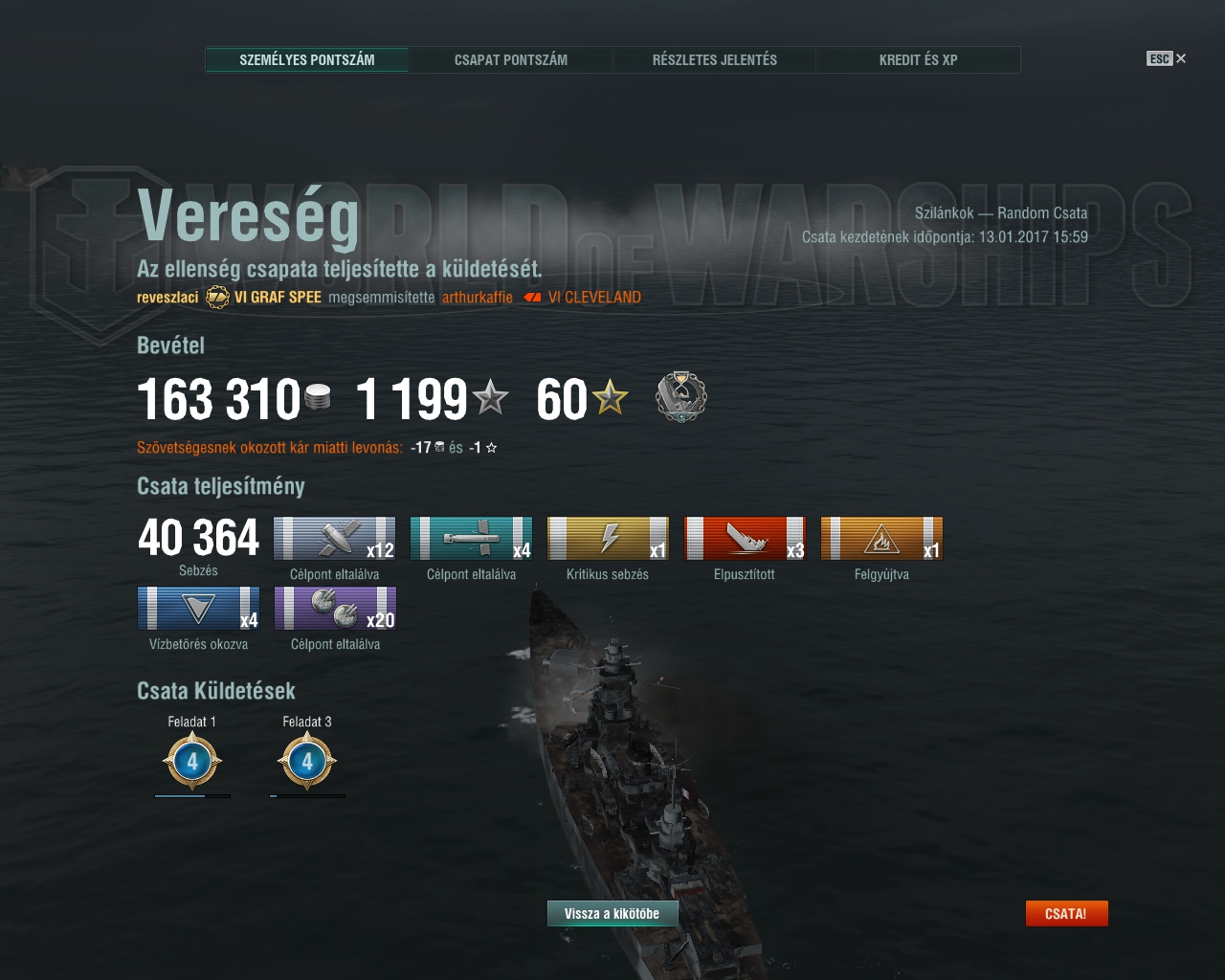The height and width of the screenshot is (980, 1225).
Task: Switch to the Csapat Pontszám tab
Action: (511, 59)
